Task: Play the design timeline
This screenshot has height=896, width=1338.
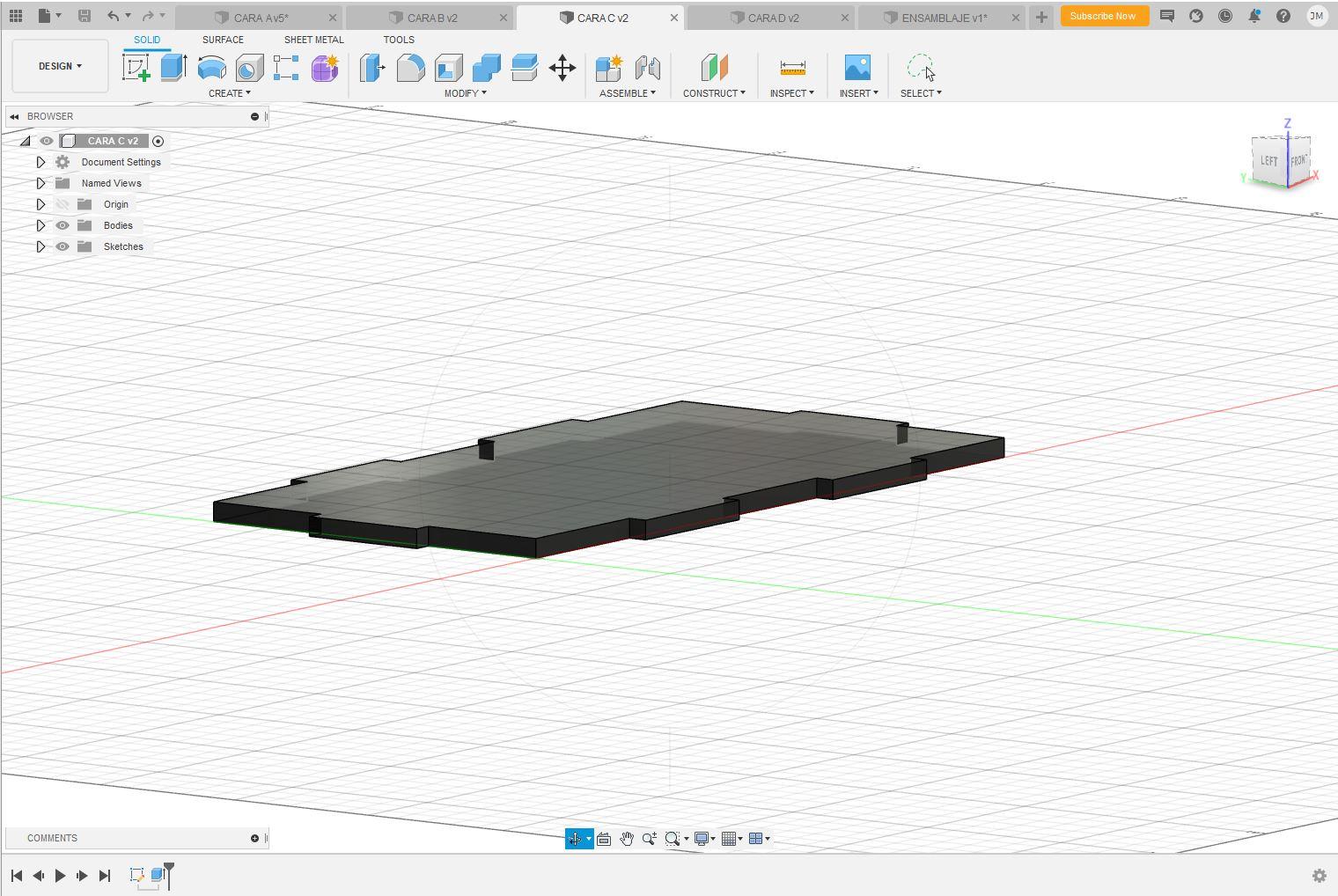Action: click(60, 875)
